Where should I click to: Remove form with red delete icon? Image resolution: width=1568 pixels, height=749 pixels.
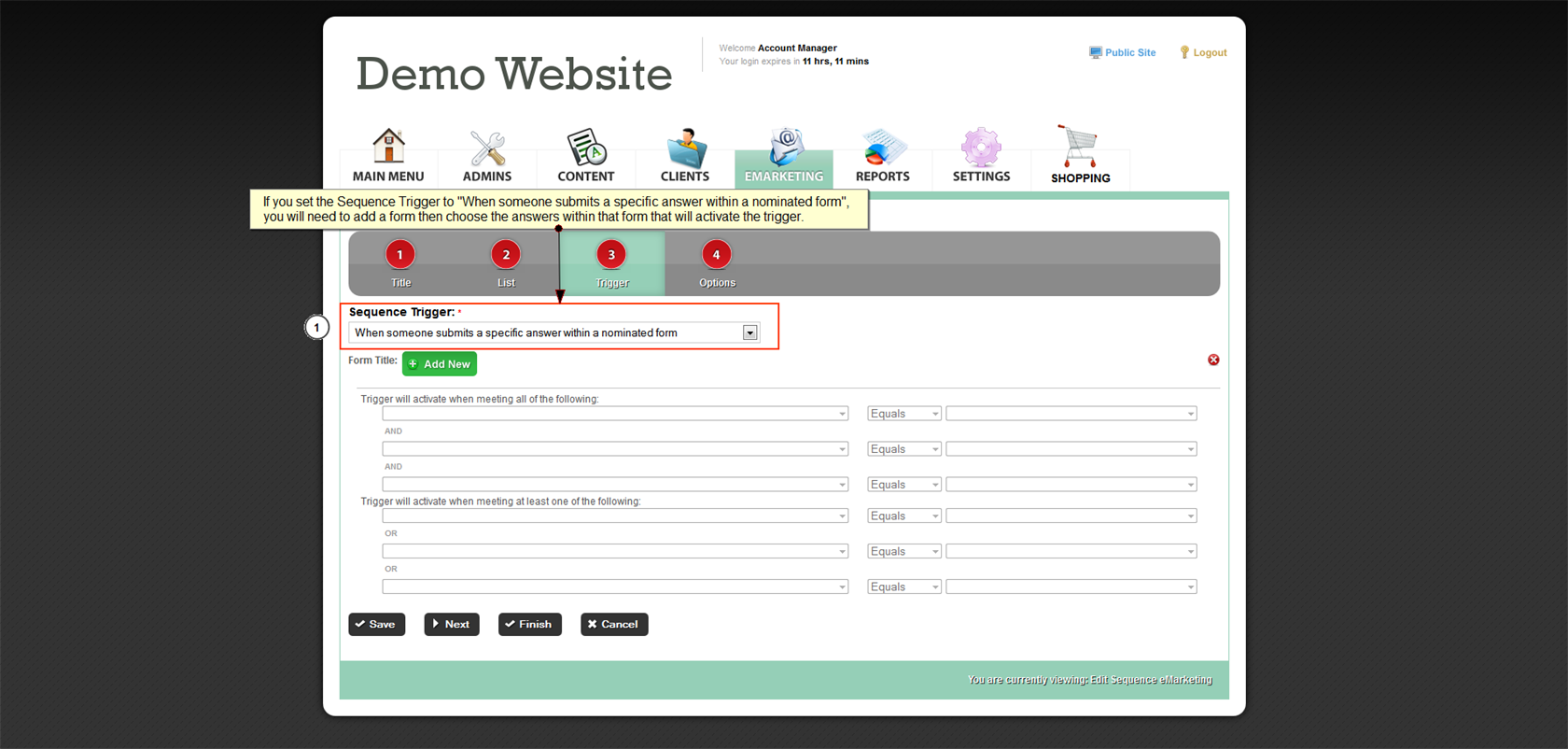[1213, 360]
